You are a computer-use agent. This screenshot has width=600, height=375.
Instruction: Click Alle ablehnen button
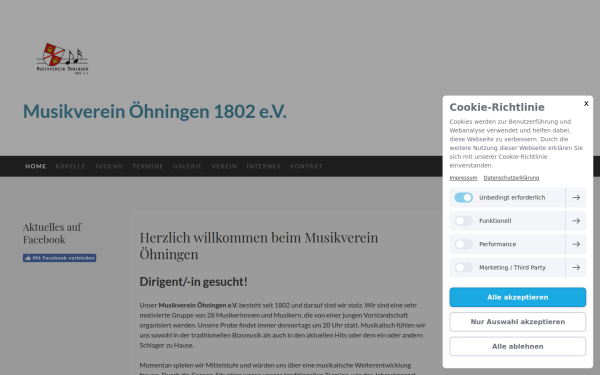[x=518, y=346]
